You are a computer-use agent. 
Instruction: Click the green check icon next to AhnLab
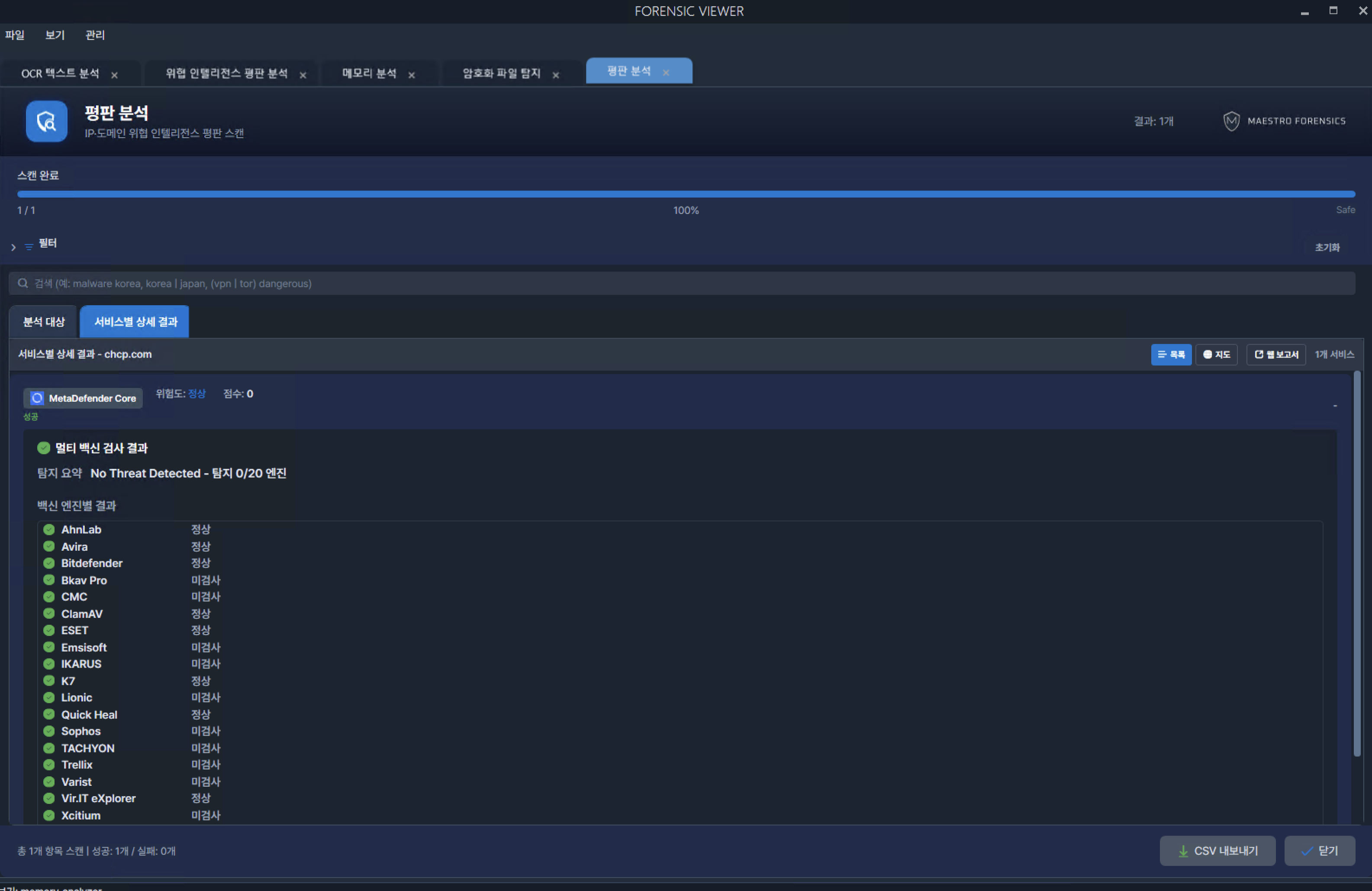coord(49,529)
